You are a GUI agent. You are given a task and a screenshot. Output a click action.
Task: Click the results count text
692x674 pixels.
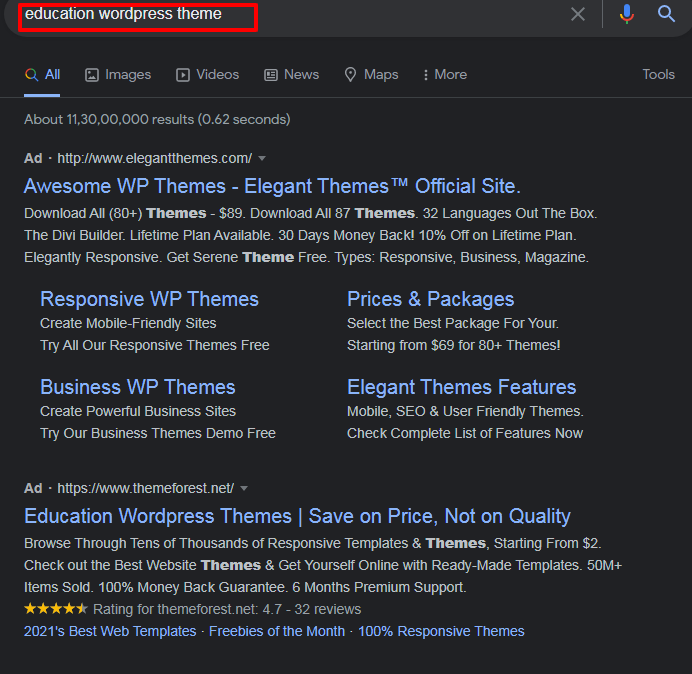(157, 120)
